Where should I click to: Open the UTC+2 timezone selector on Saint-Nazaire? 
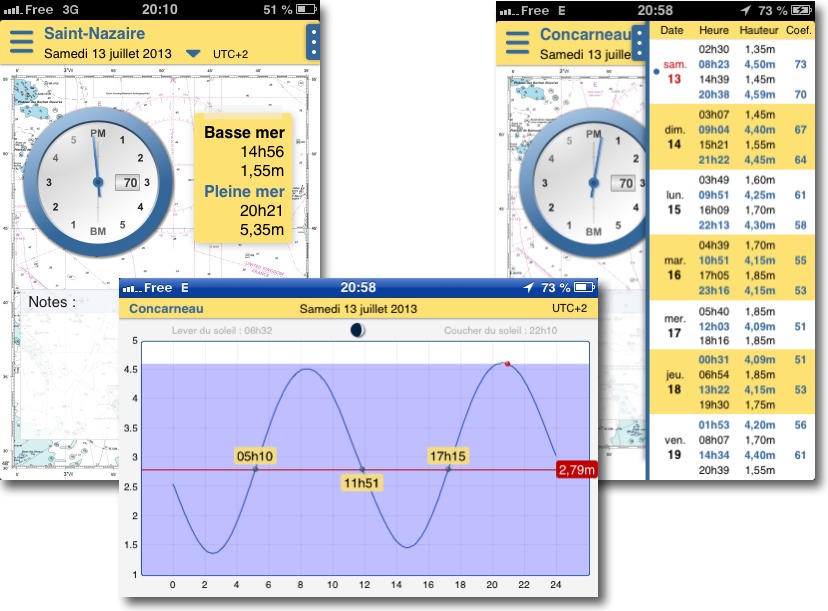coord(232,54)
